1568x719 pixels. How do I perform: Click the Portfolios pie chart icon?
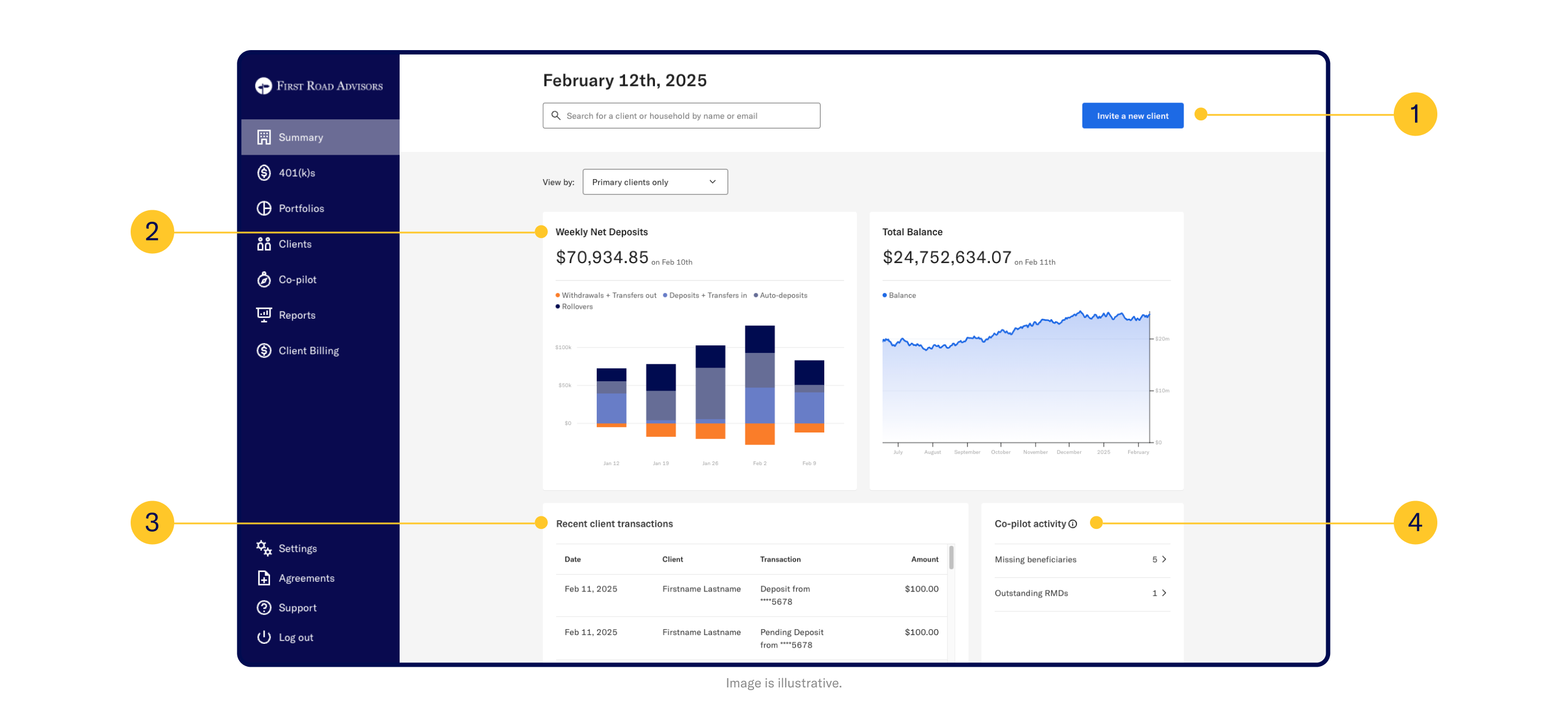coord(264,208)
